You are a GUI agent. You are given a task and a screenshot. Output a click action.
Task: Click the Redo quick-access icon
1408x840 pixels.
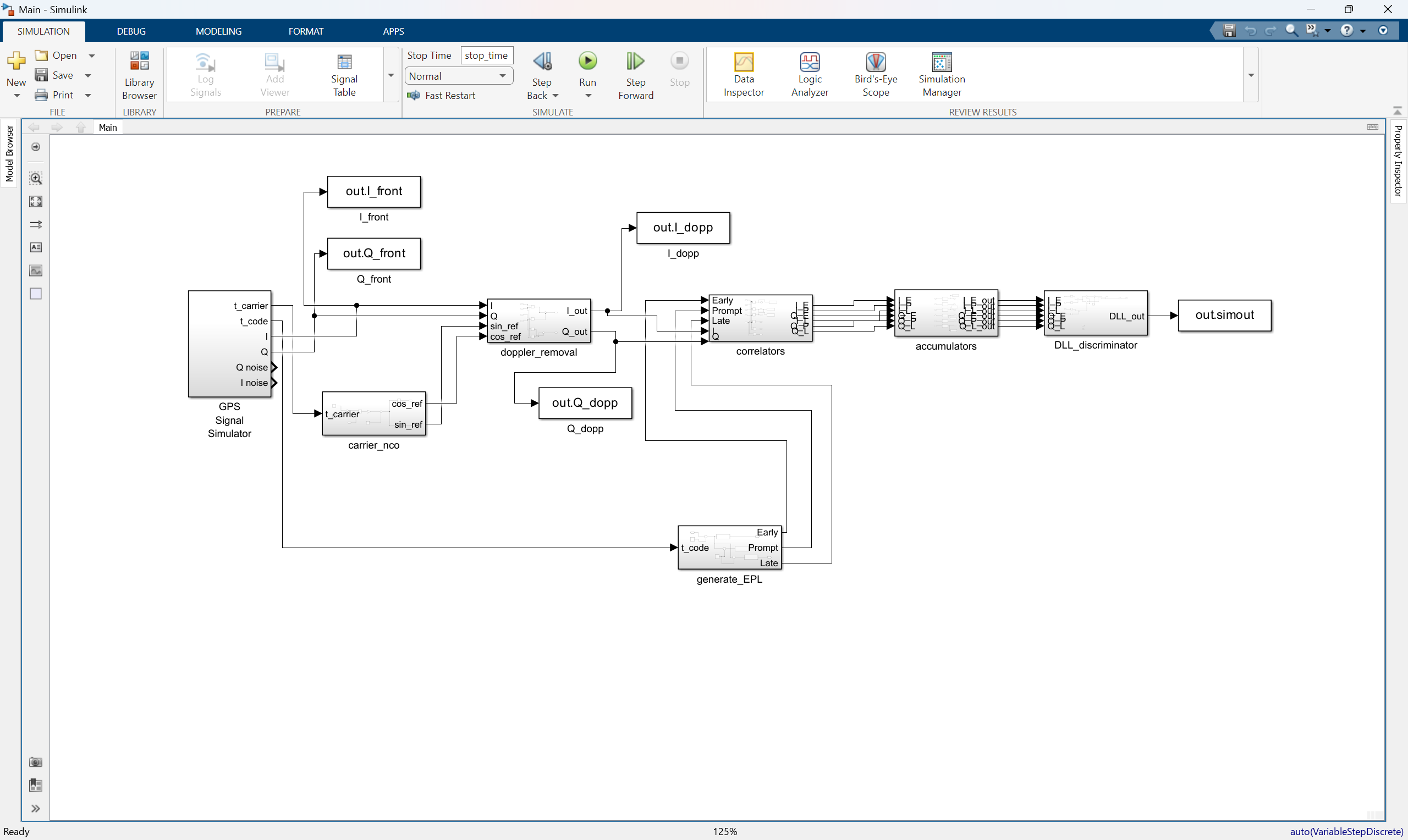1270,31
